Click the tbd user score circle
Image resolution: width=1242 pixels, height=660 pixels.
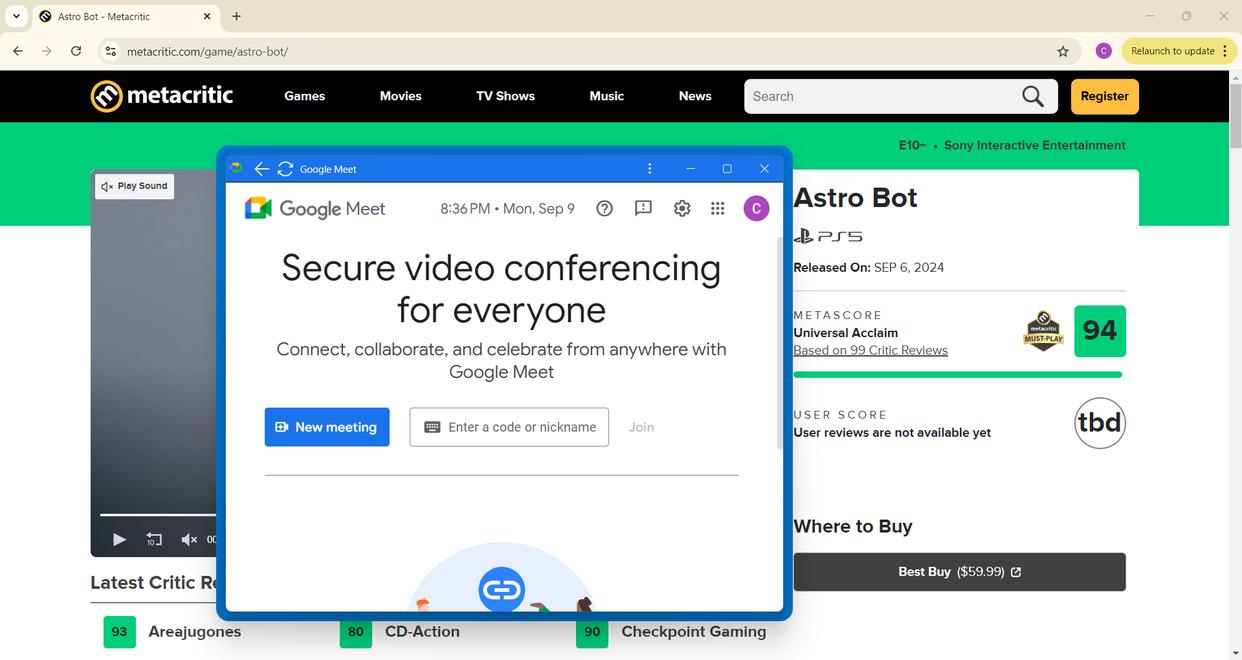(x=1100, y=423)
